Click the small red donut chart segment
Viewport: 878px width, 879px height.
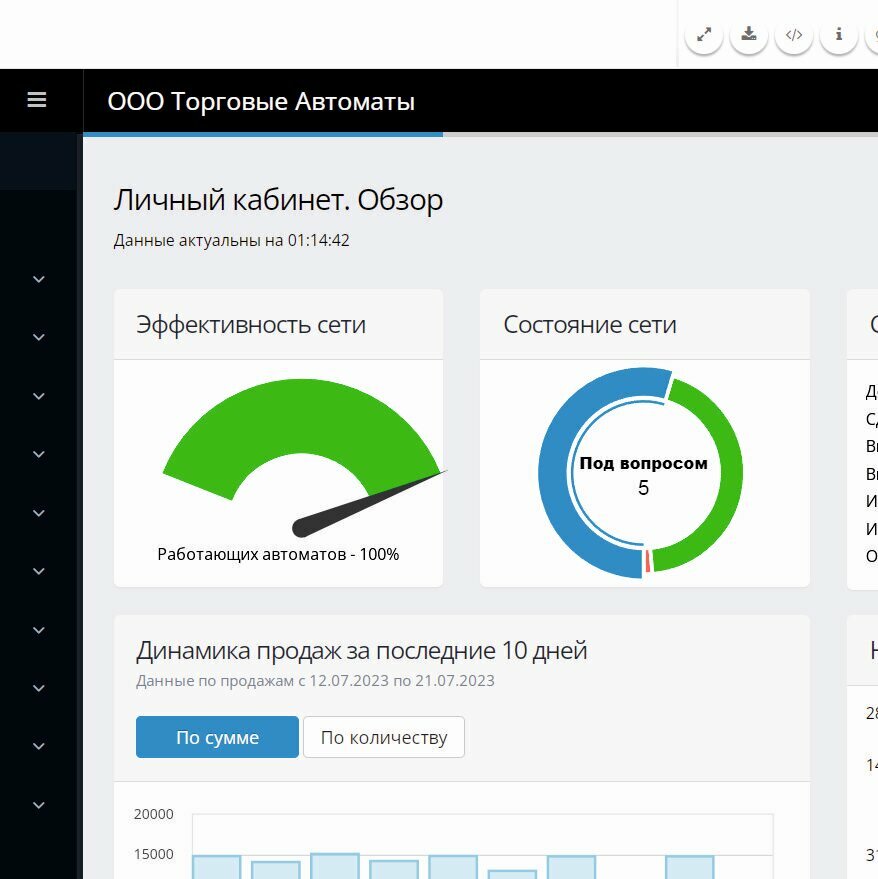point(648,561)
